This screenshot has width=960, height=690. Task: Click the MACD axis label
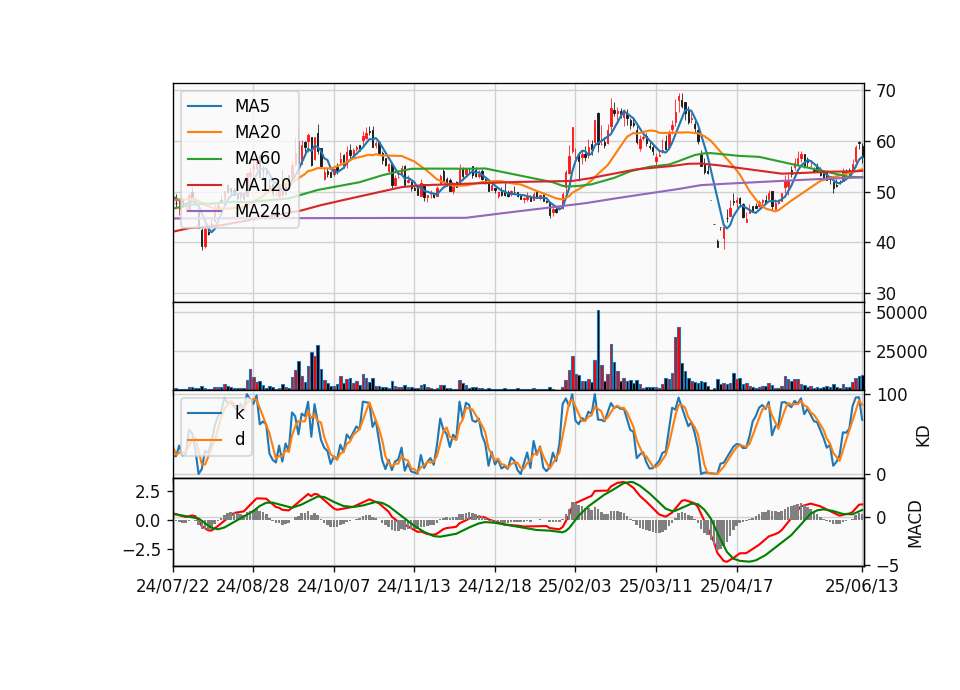point(914,524)
